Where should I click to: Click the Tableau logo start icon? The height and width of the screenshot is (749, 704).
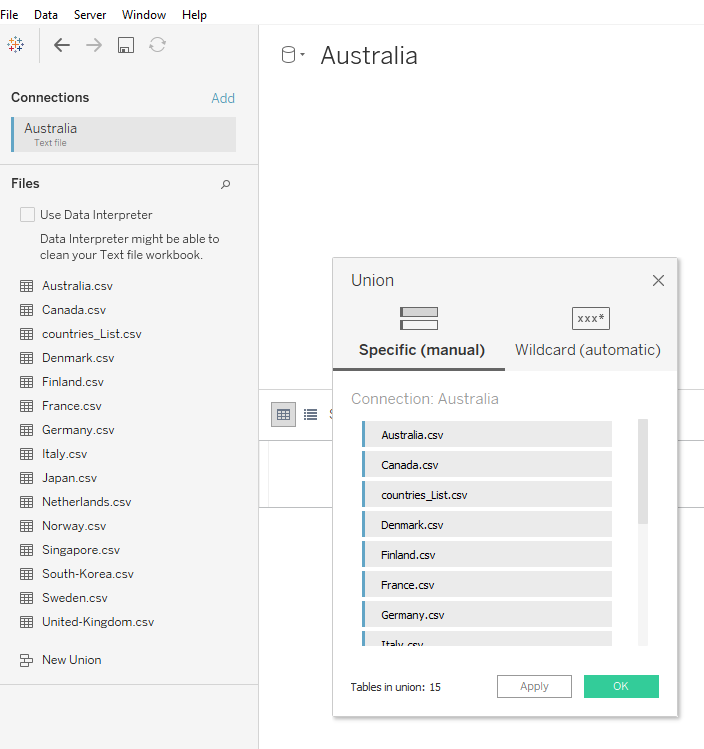[15, 45]
